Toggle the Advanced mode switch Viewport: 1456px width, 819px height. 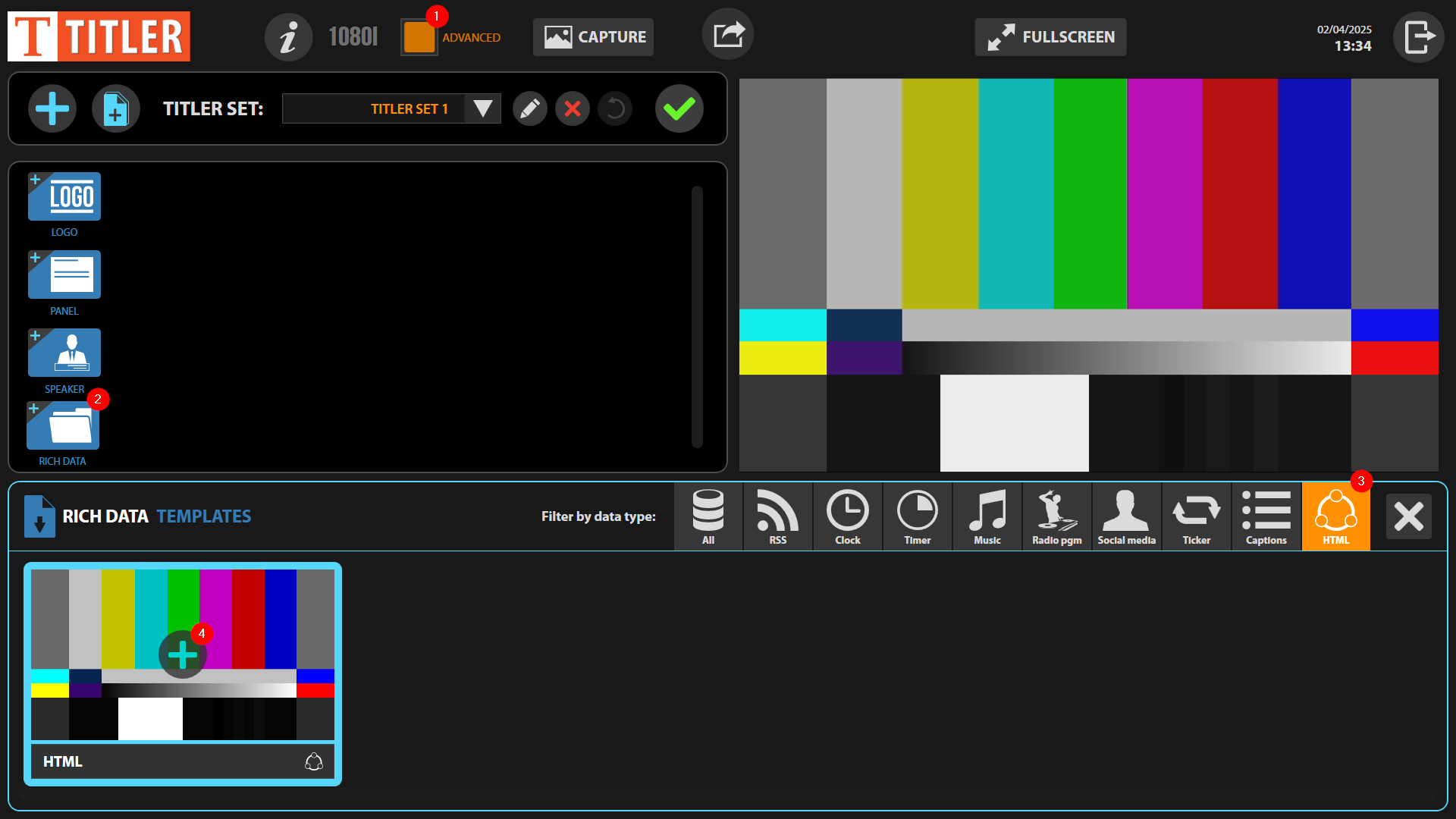click(x=419, y=36)
